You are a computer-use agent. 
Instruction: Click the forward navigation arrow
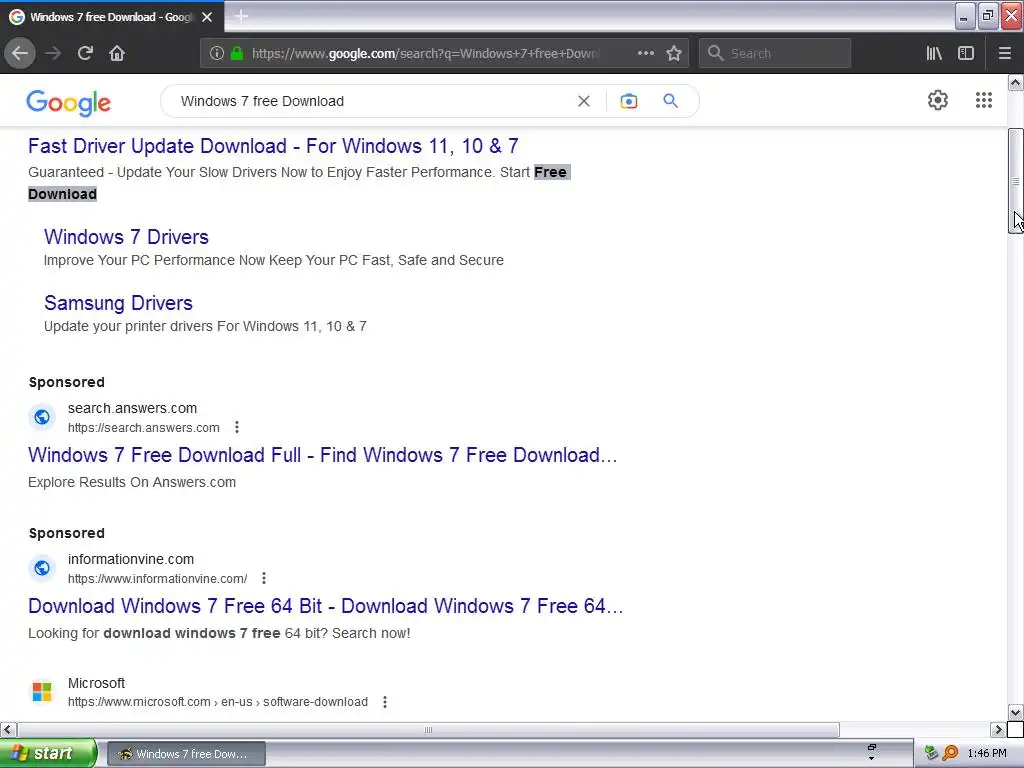[53, 53]
